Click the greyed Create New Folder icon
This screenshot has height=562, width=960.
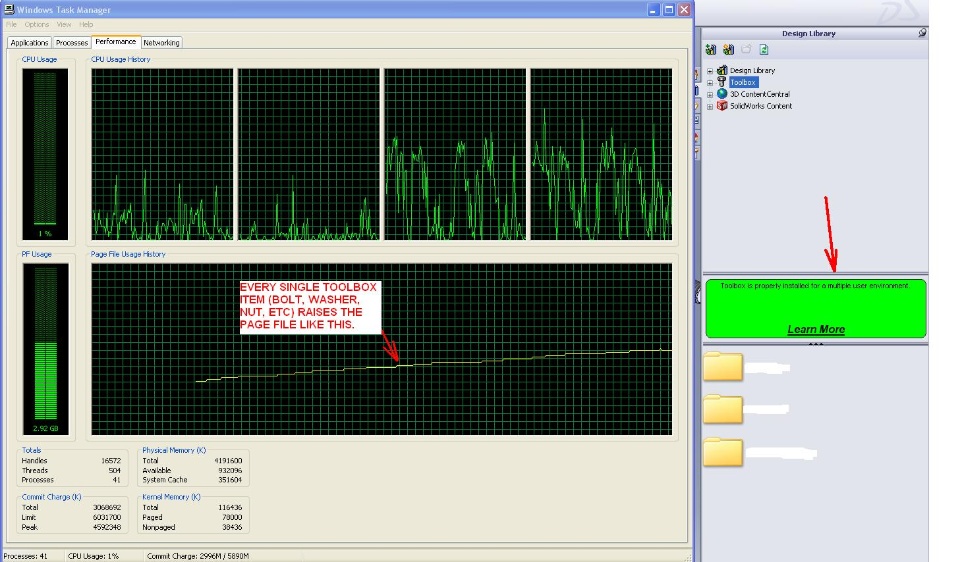point(746,50)
